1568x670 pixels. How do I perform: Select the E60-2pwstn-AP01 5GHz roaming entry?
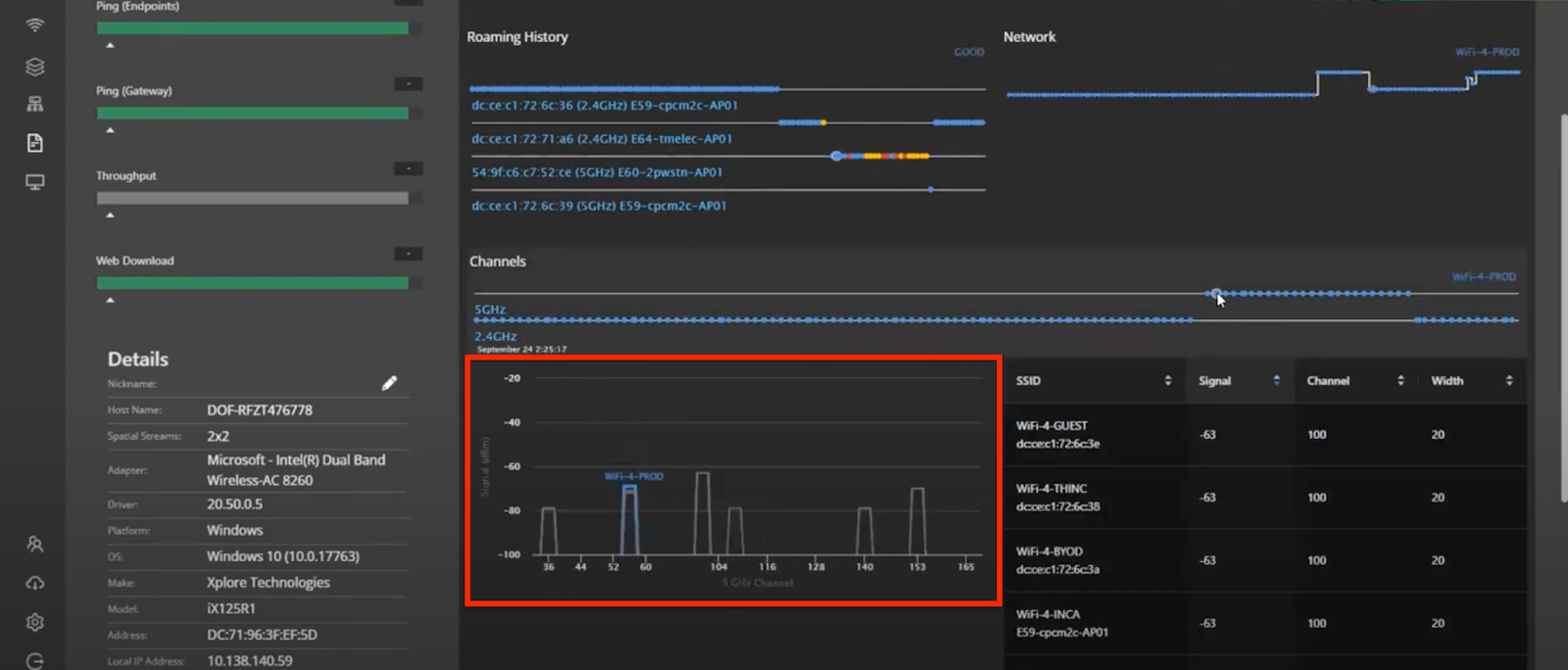(597, 172)
